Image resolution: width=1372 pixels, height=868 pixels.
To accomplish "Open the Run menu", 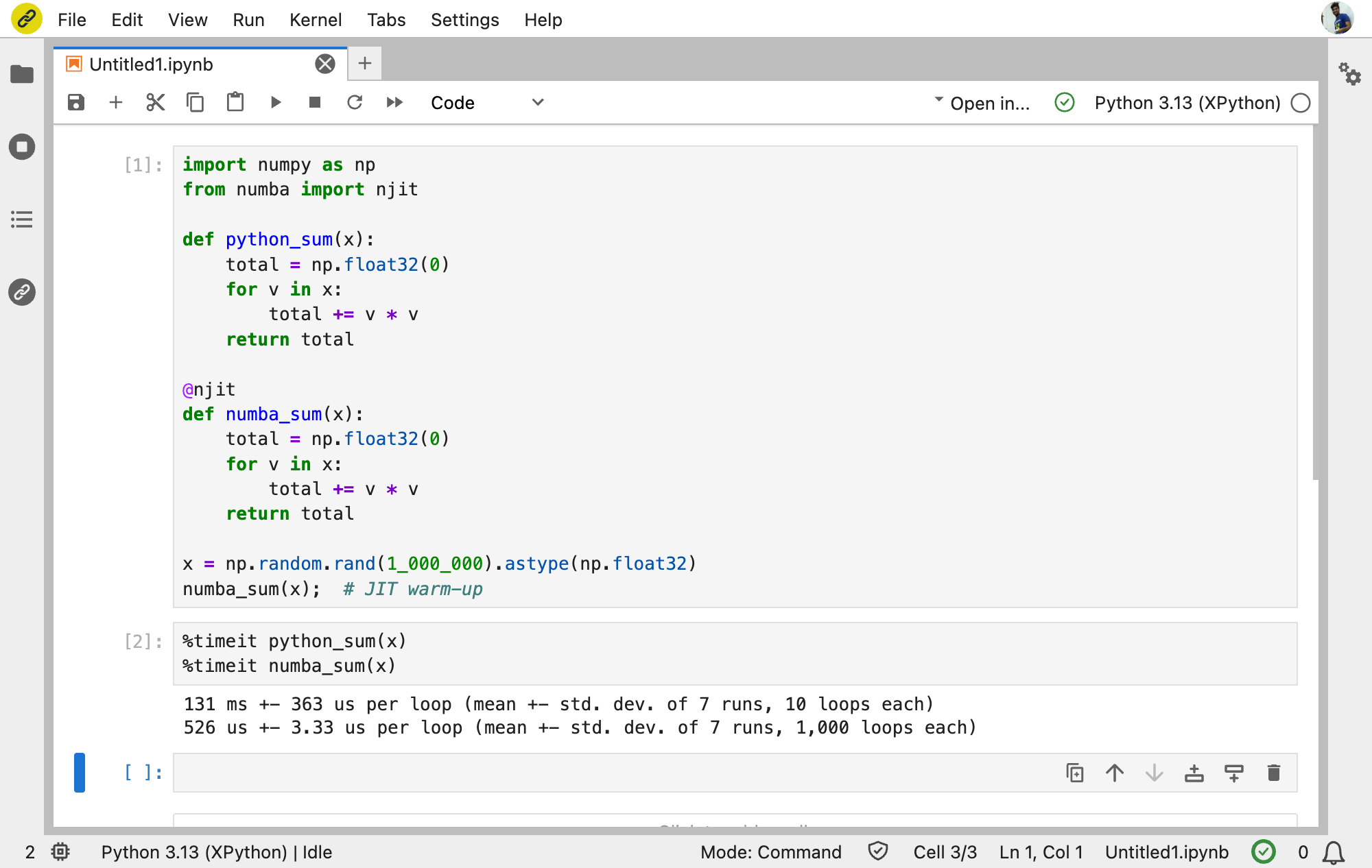I will pos(248,20).
